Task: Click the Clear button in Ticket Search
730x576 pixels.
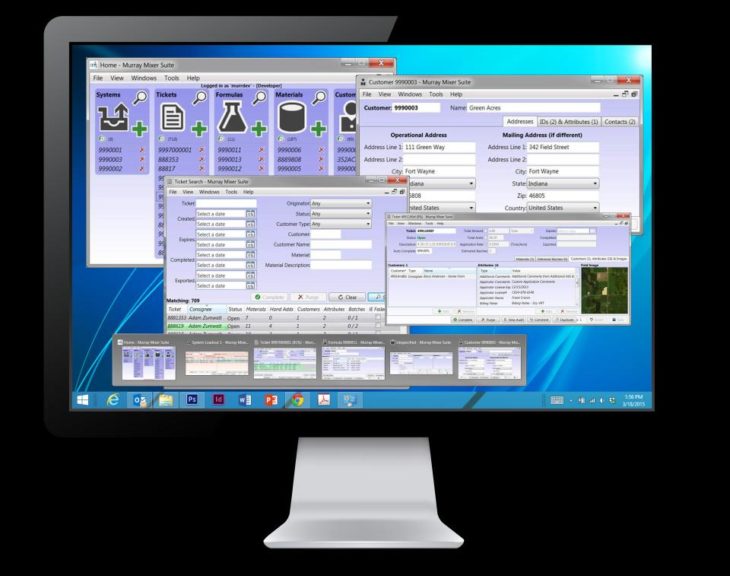Action: click(347, 297)
